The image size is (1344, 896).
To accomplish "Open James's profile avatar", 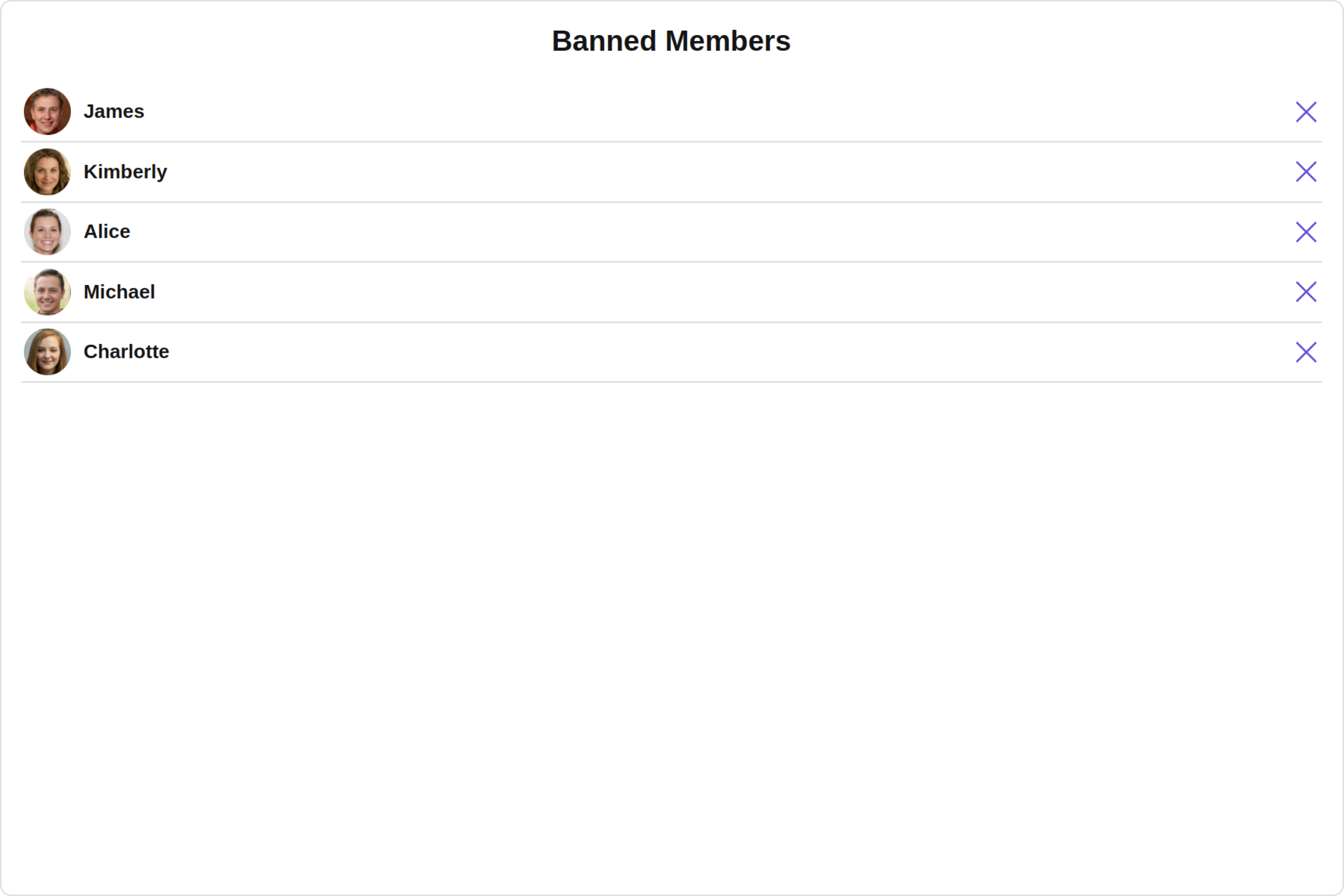I will (x=47, y=111).
